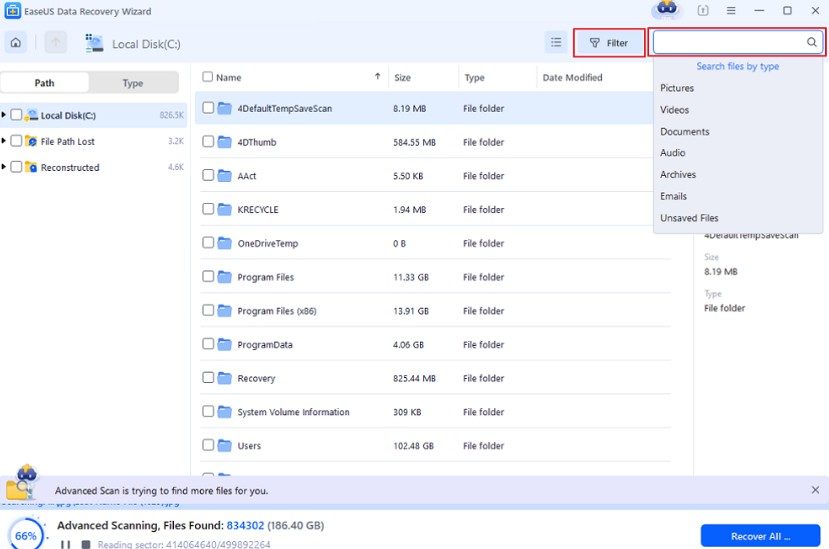The height and width of the screenshot is (549, 829).
Task: Click the 4DefaultTempSaveScan folder icon
Action: tap(225, 108)
